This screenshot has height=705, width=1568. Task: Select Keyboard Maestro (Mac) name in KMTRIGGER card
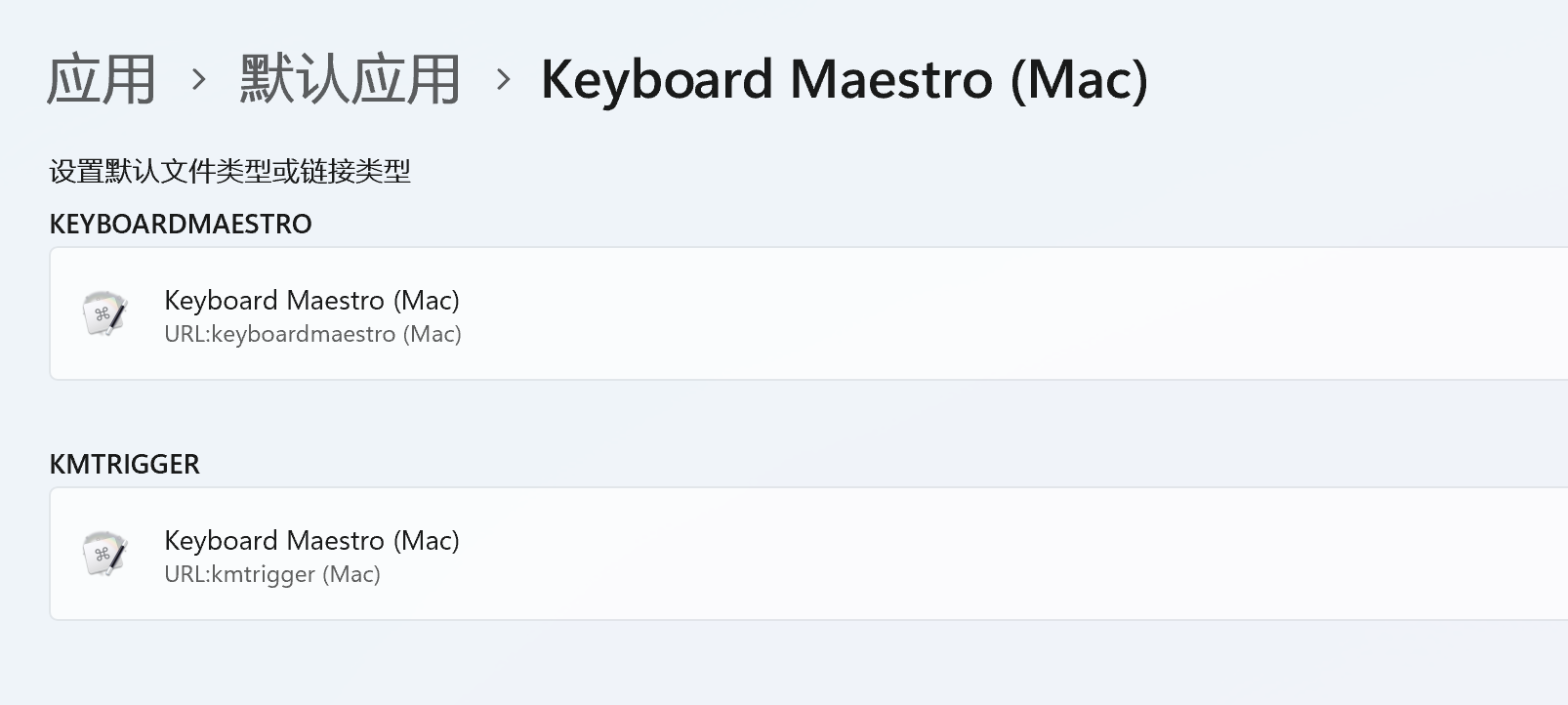(311, 540)
